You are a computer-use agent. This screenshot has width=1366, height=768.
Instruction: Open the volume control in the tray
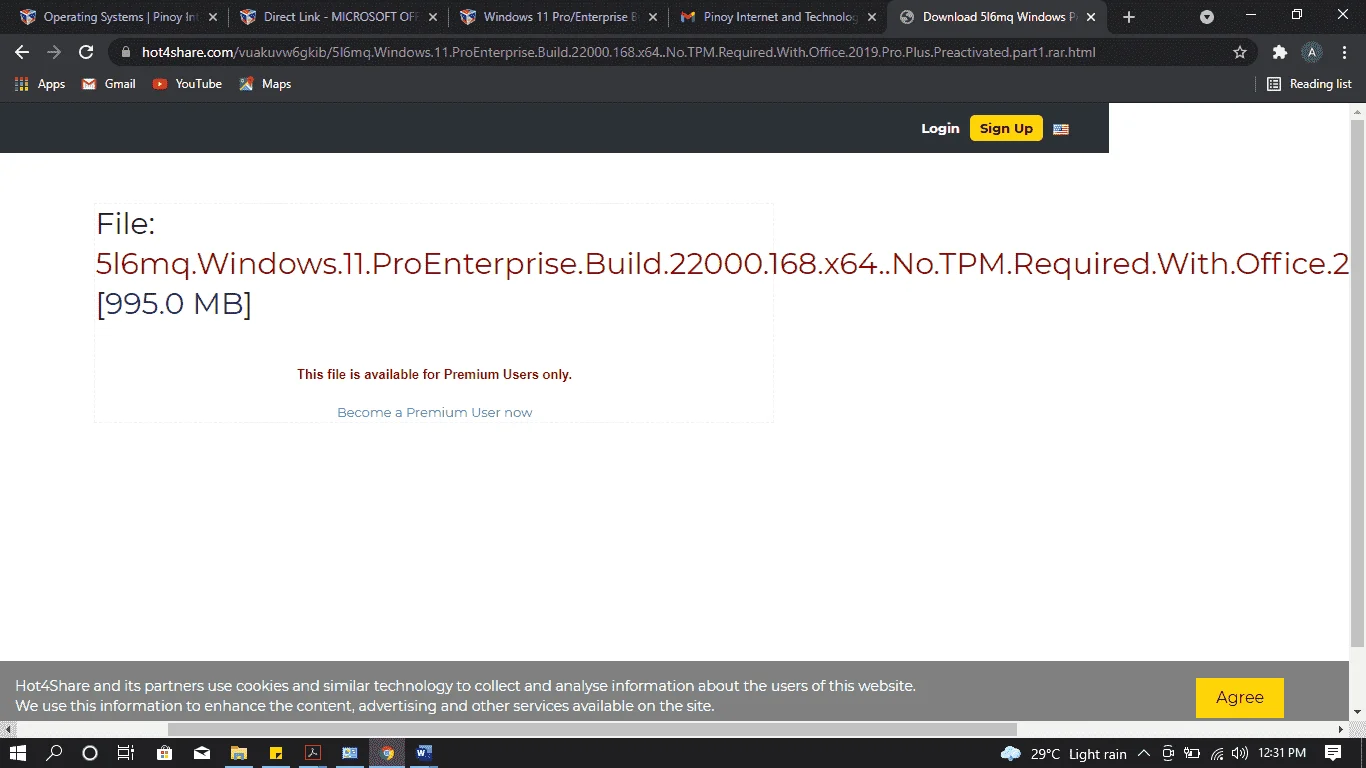[x=1241, y=753]
